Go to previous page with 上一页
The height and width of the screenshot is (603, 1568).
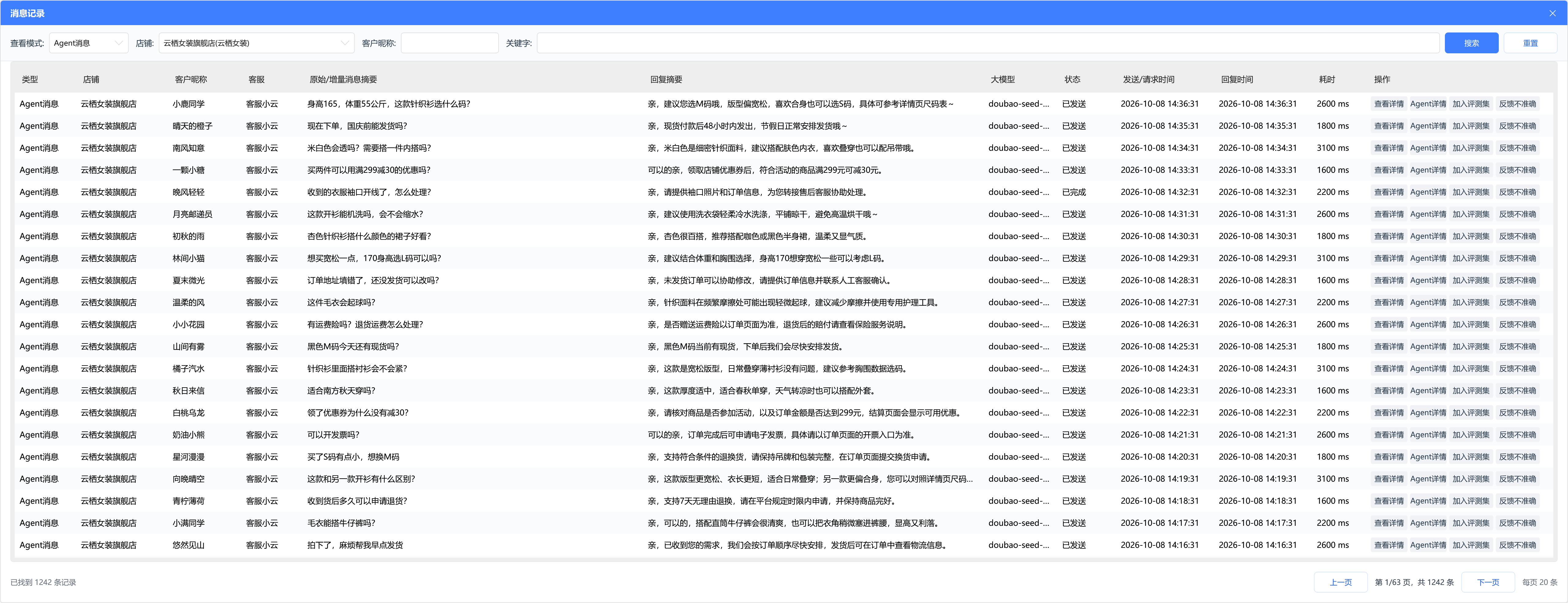pos(1340,582)
